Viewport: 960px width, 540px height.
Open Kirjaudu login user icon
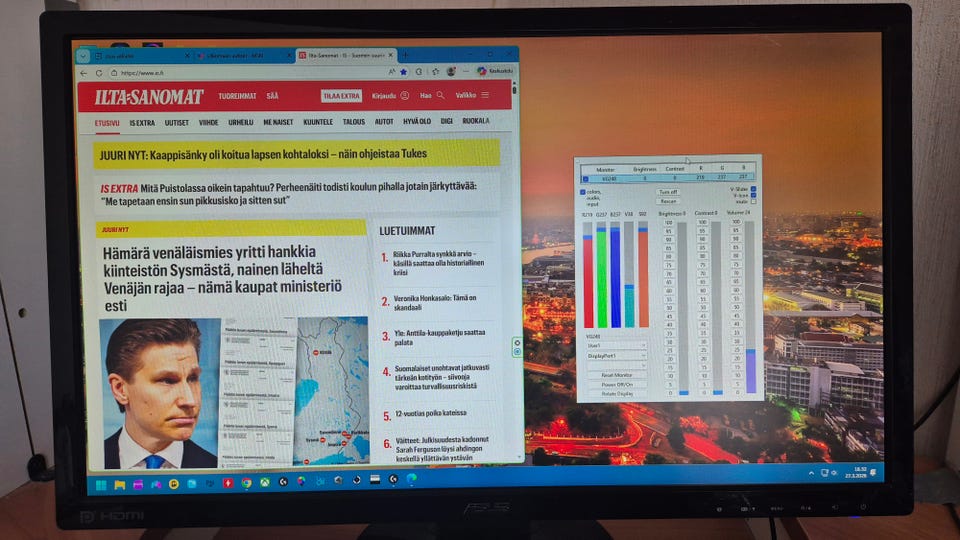[x=405, y=96]
